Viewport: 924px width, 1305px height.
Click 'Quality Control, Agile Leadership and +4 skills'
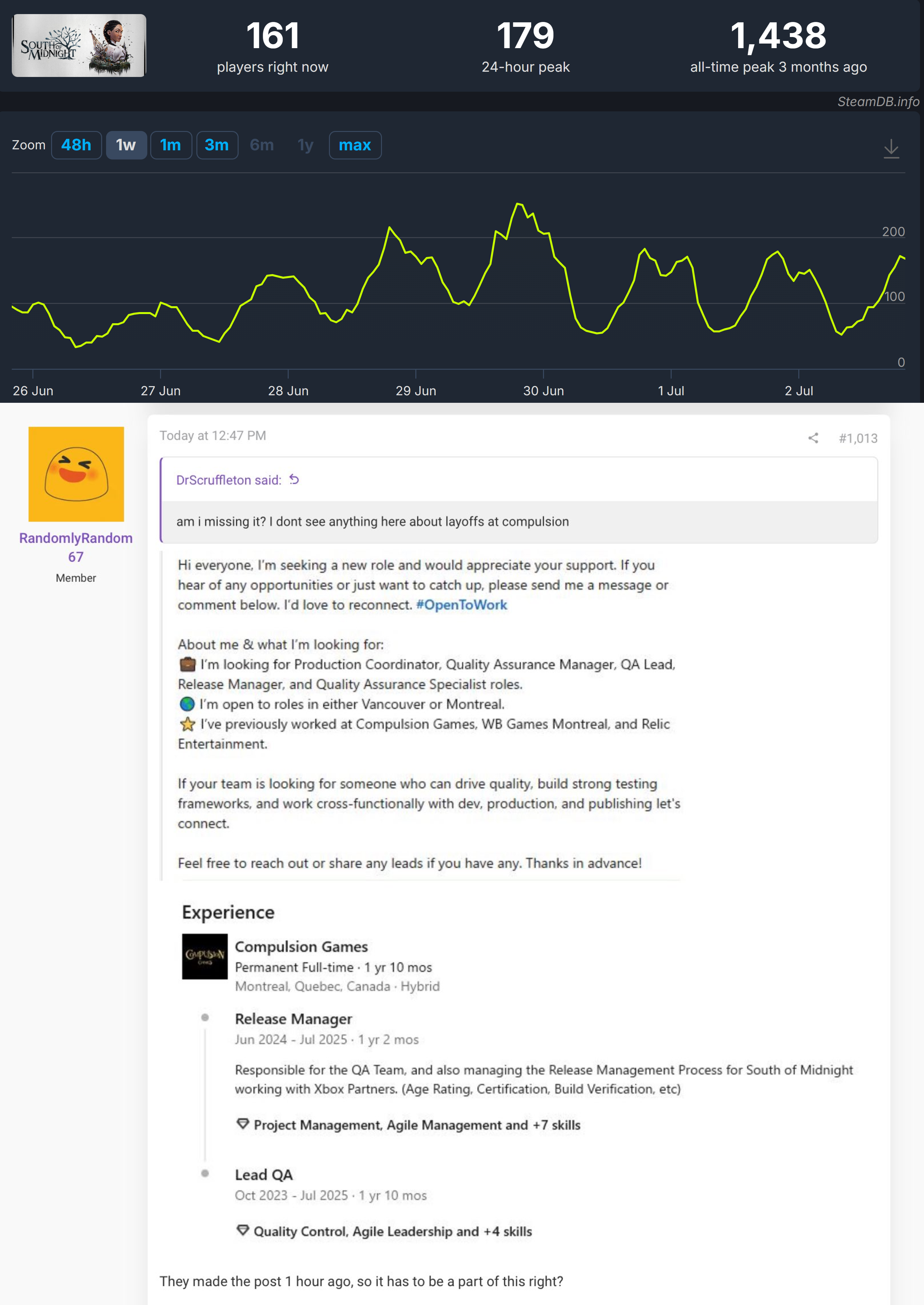pos(392,1231)
